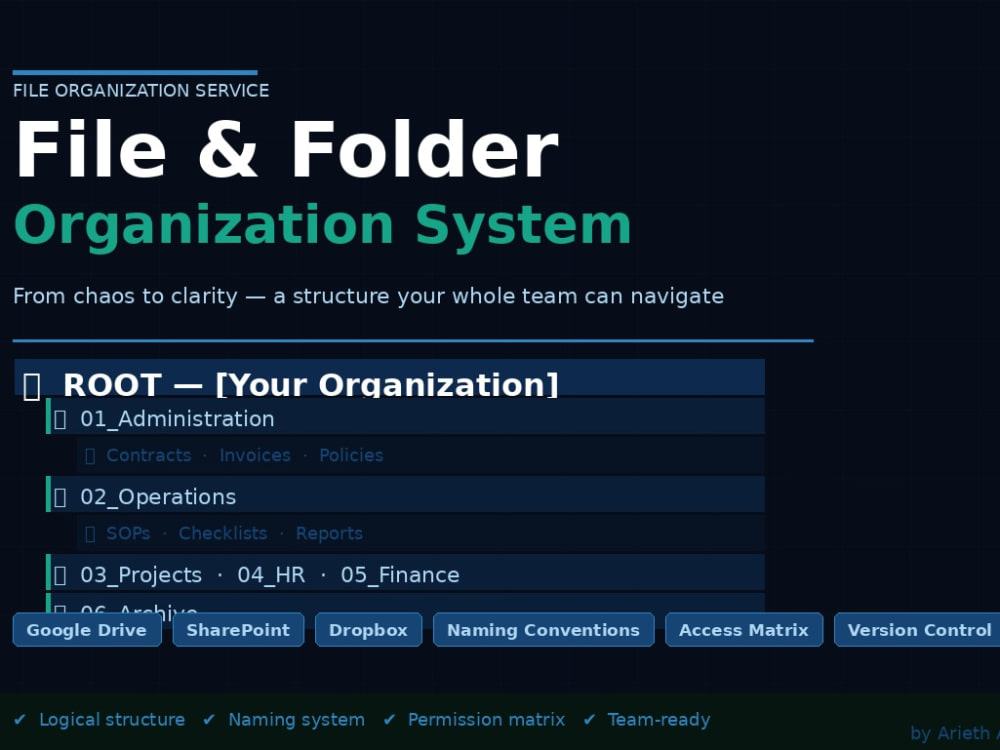1000x750 pixels.
Task: Click the Logical structure text
Action: point(112,720)
